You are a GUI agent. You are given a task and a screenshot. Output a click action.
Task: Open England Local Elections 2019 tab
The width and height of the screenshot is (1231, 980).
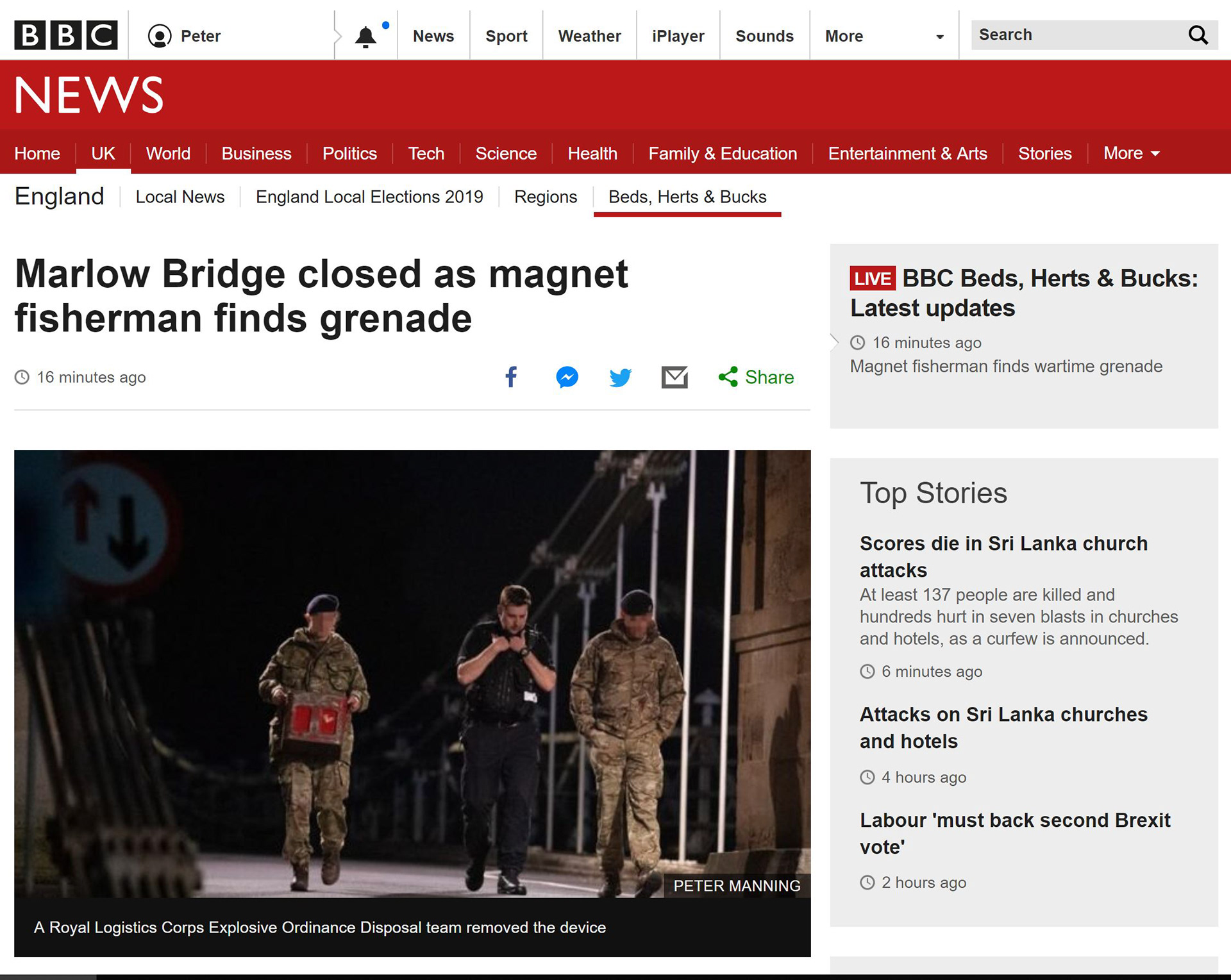pos(369,197)
